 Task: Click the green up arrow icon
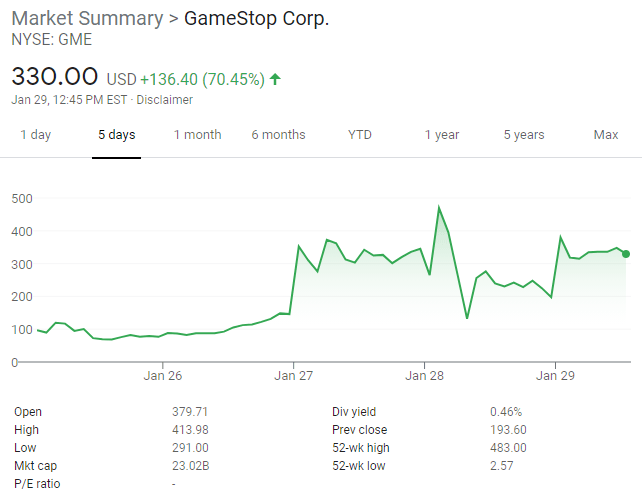[x=276, y=78]
